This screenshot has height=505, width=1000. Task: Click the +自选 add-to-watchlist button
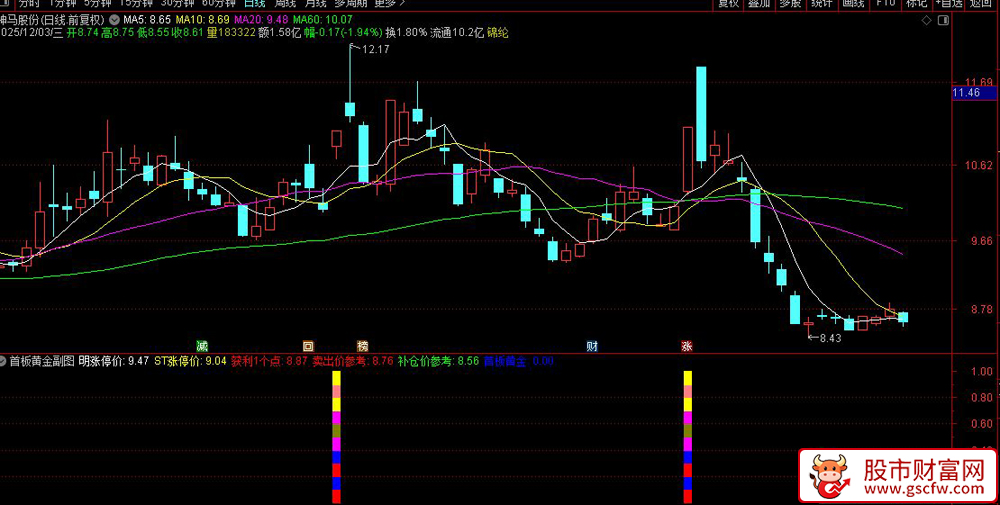coord(949,4)
